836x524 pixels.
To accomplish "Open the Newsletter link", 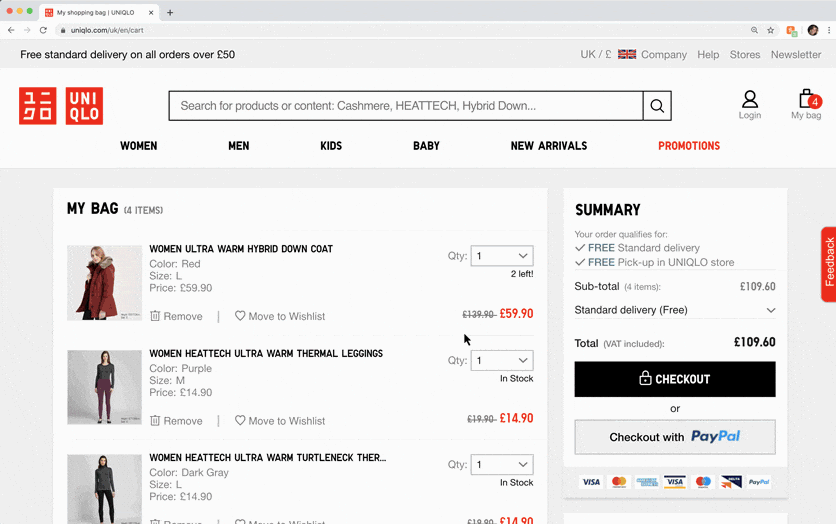I will coord(796,54).
